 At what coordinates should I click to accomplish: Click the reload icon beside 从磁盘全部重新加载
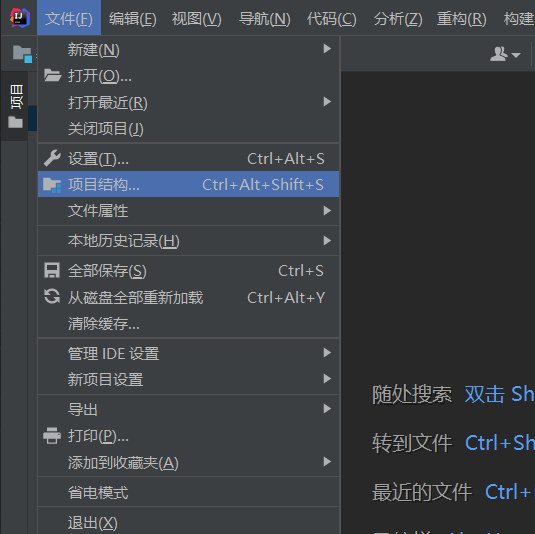pos(52,297)
